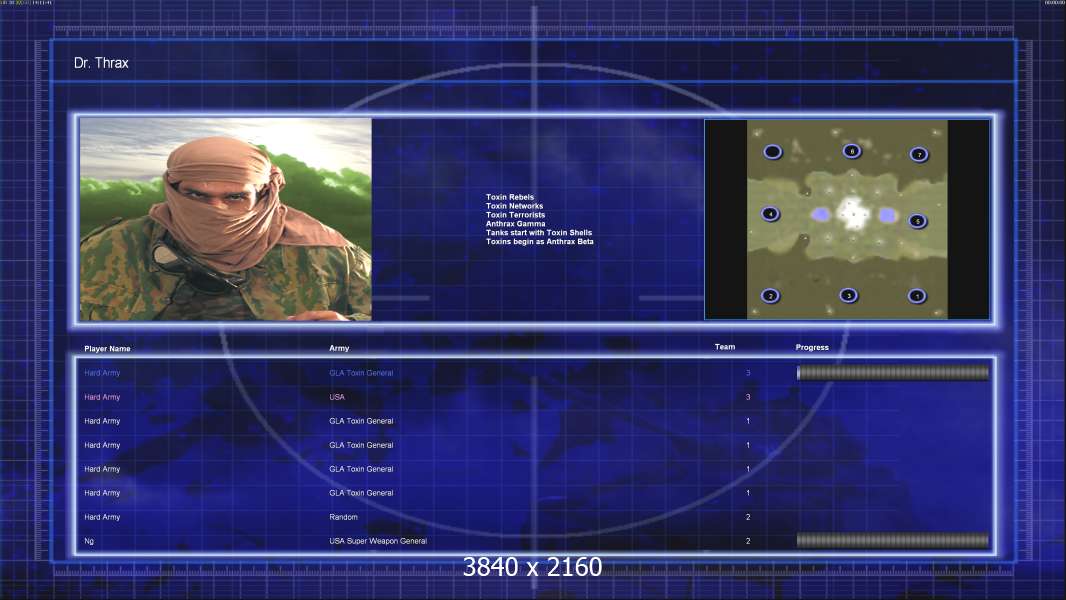Click the 'Progress' column header
Screen dimensions: 1066x600
point(812,347)
